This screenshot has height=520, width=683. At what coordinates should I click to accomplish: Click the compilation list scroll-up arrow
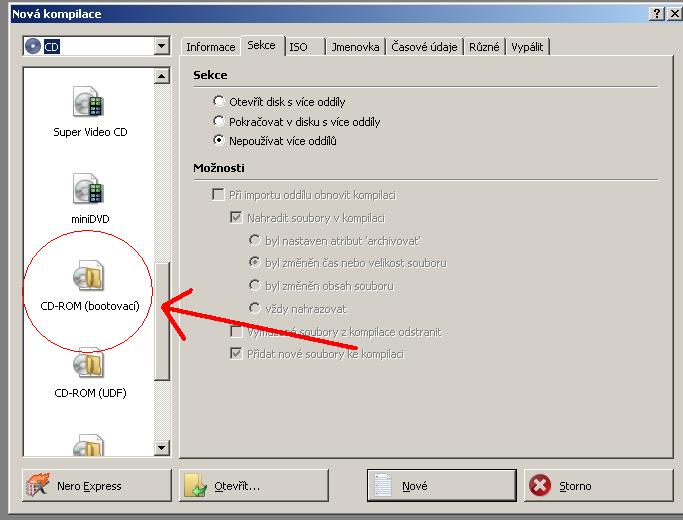162,76
